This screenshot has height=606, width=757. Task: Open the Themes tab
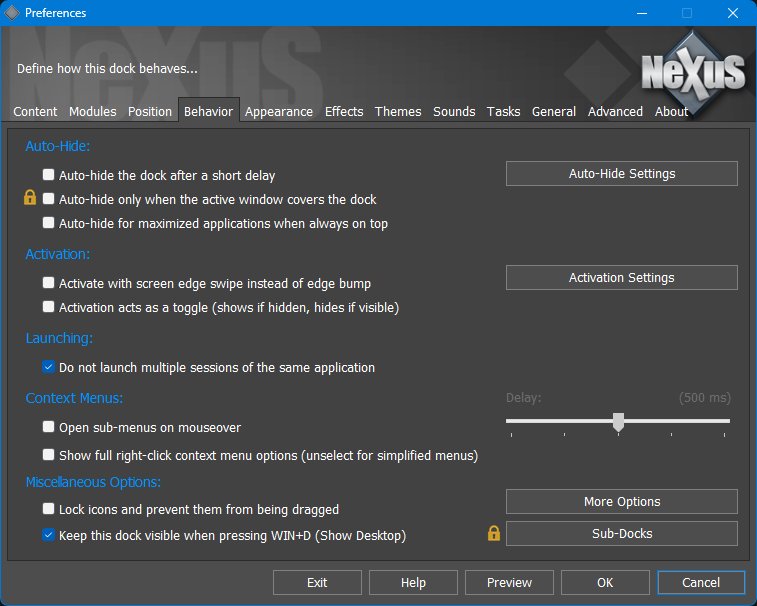click(x=398, y=112)
